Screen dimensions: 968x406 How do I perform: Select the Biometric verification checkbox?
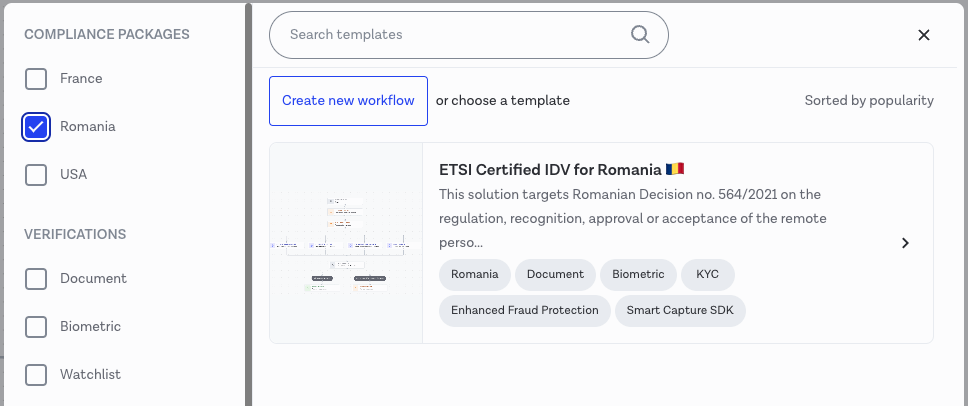coord(36,327)
